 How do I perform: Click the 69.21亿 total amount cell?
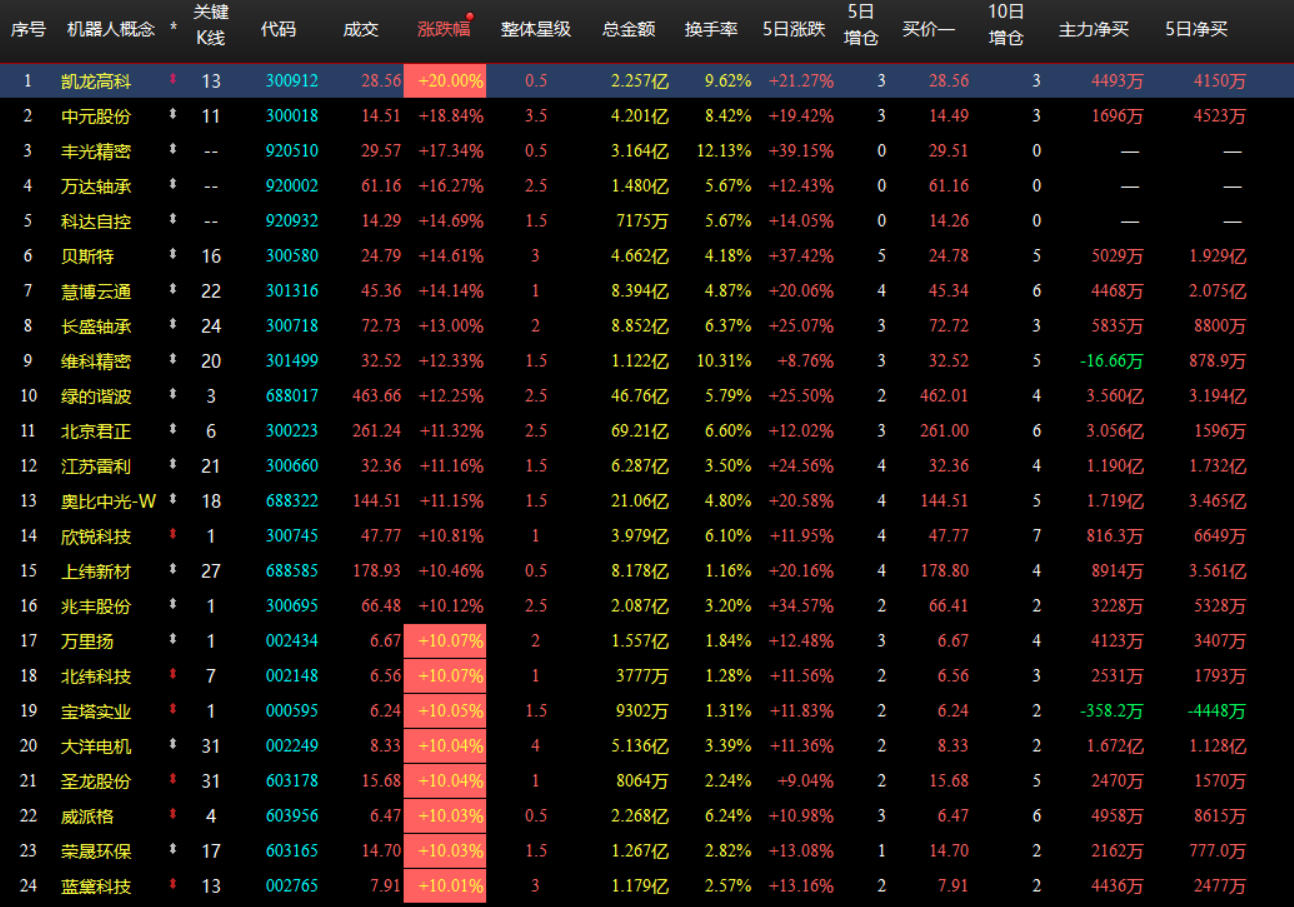point(640,431)
